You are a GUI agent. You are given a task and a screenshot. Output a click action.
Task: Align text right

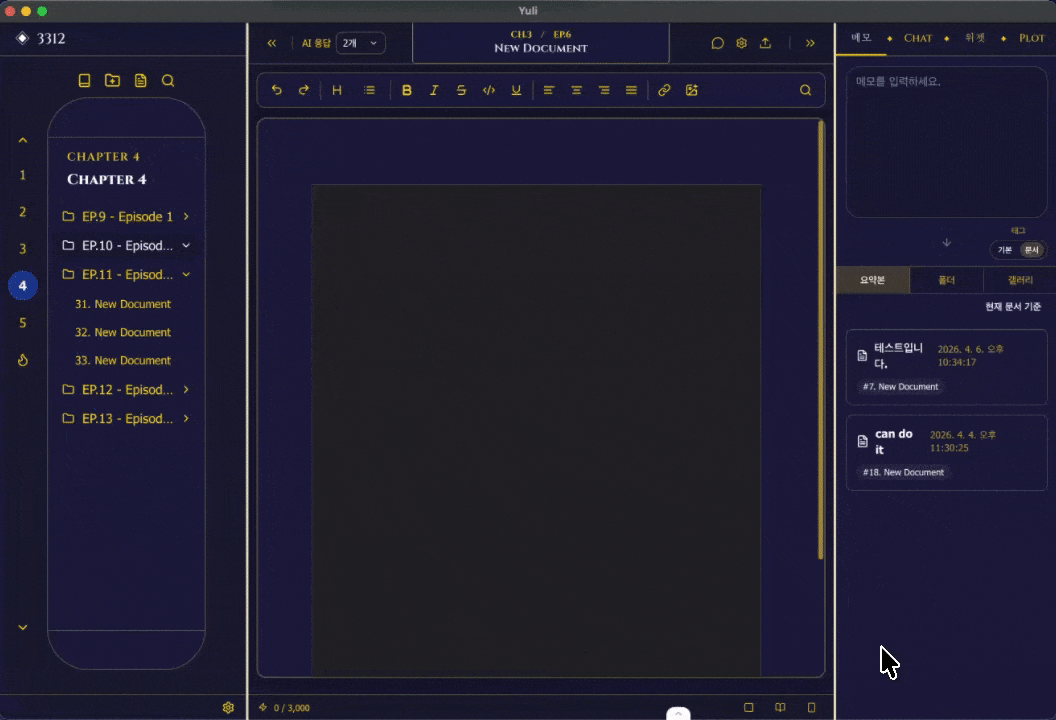click(x=604, y=90)
